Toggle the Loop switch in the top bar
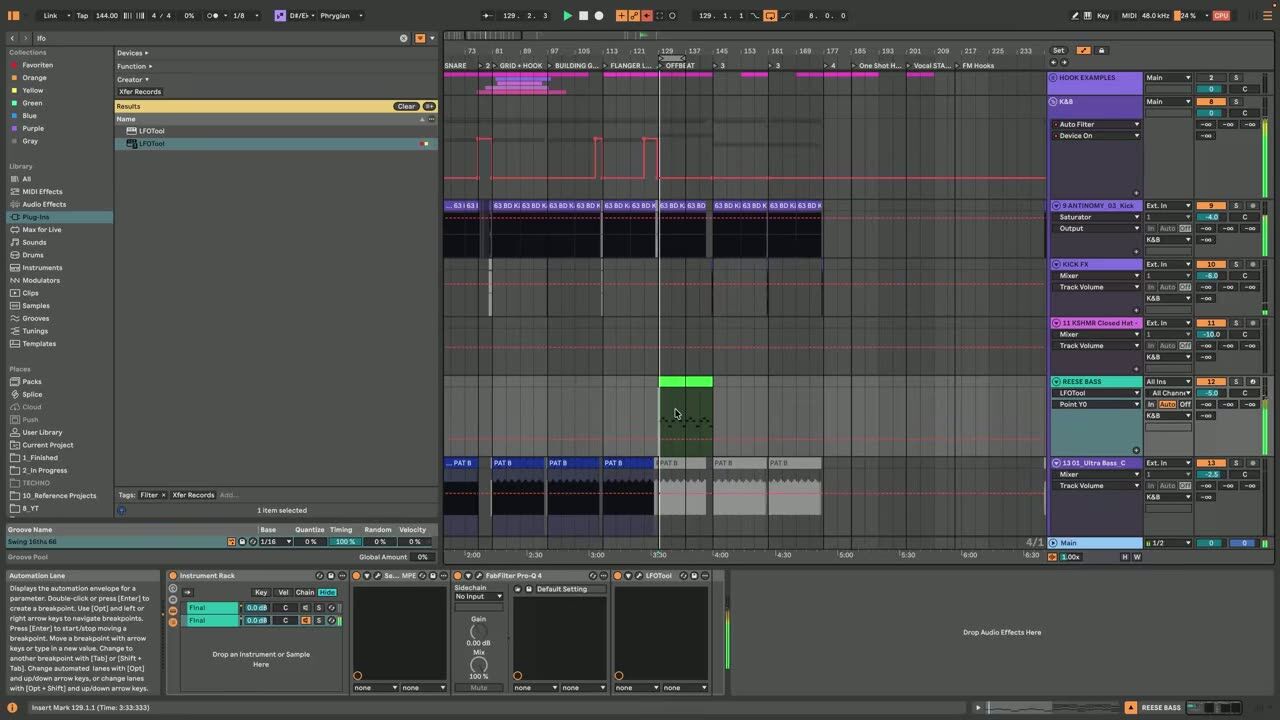Image resolution: width=1280 pixels, height=720 pixels. point(770,15)
